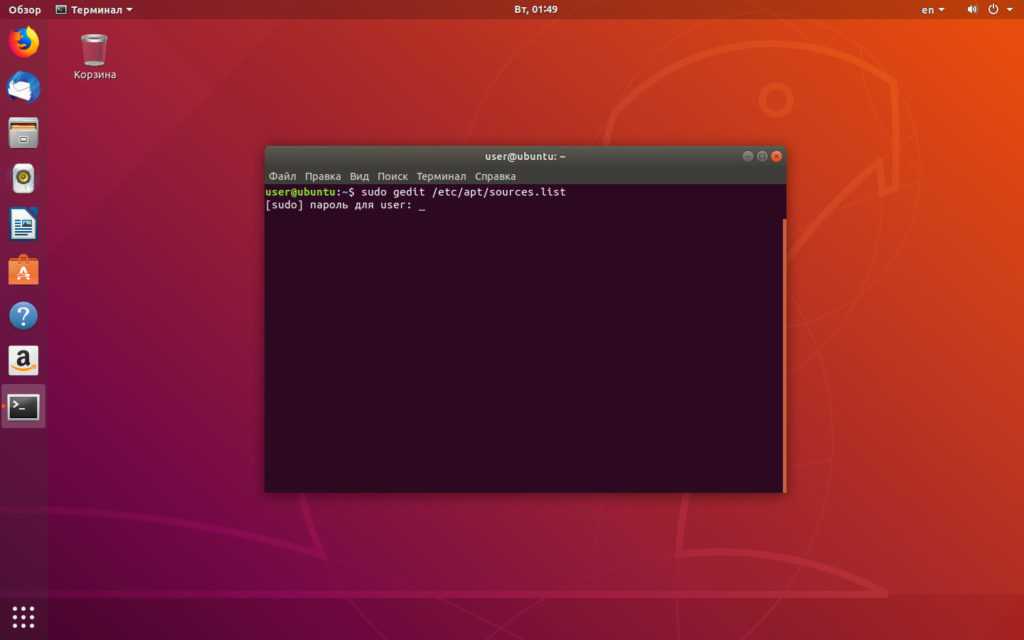Open the Корзина trash desktop icon
This screenshot has width=1024, height=640.
[94, 56]
